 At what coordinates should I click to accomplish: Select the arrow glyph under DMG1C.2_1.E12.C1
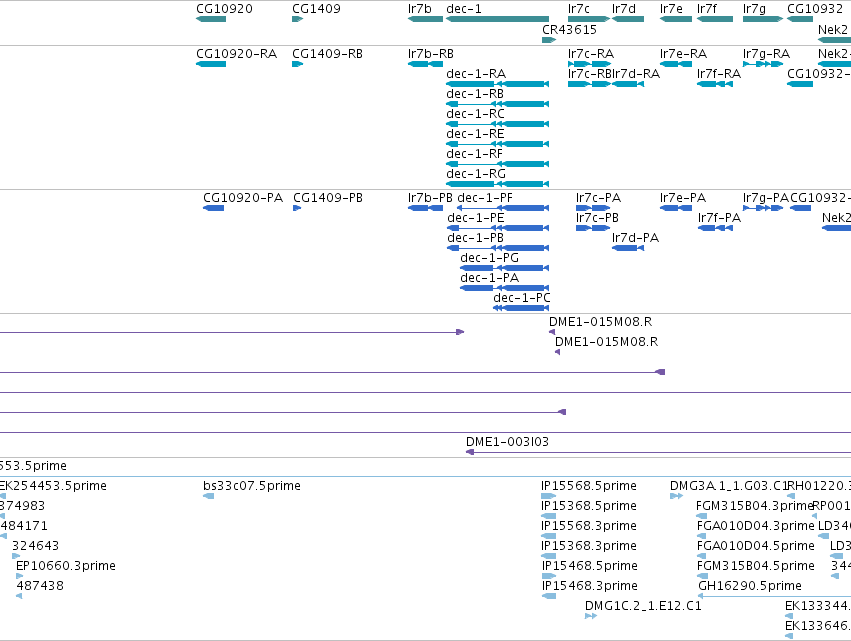591,616
